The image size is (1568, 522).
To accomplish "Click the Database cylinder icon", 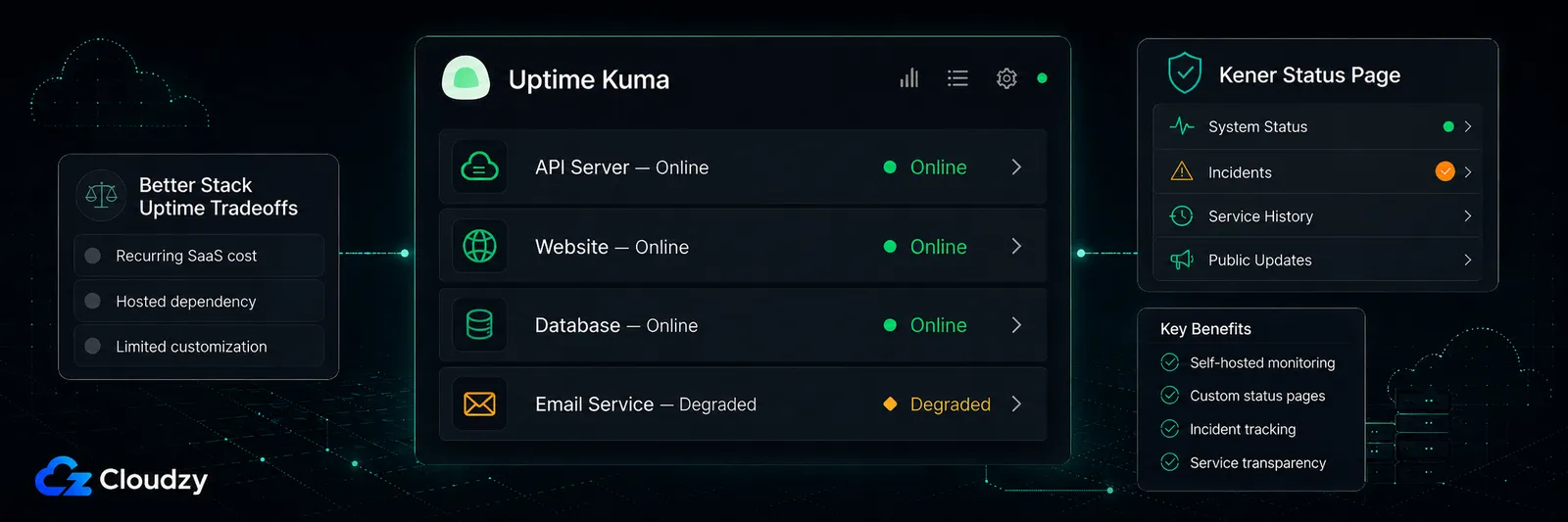I will pos(479,324).
